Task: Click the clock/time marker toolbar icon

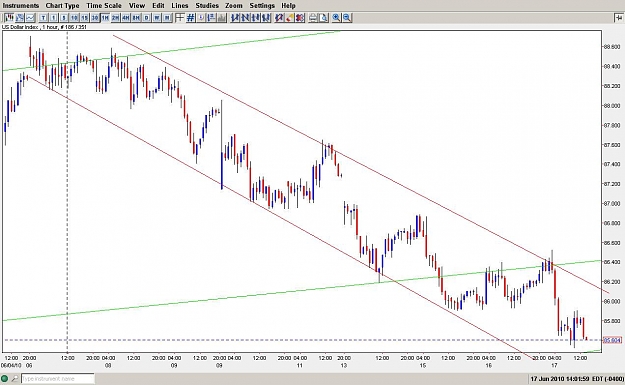Action: pos(201,18)
